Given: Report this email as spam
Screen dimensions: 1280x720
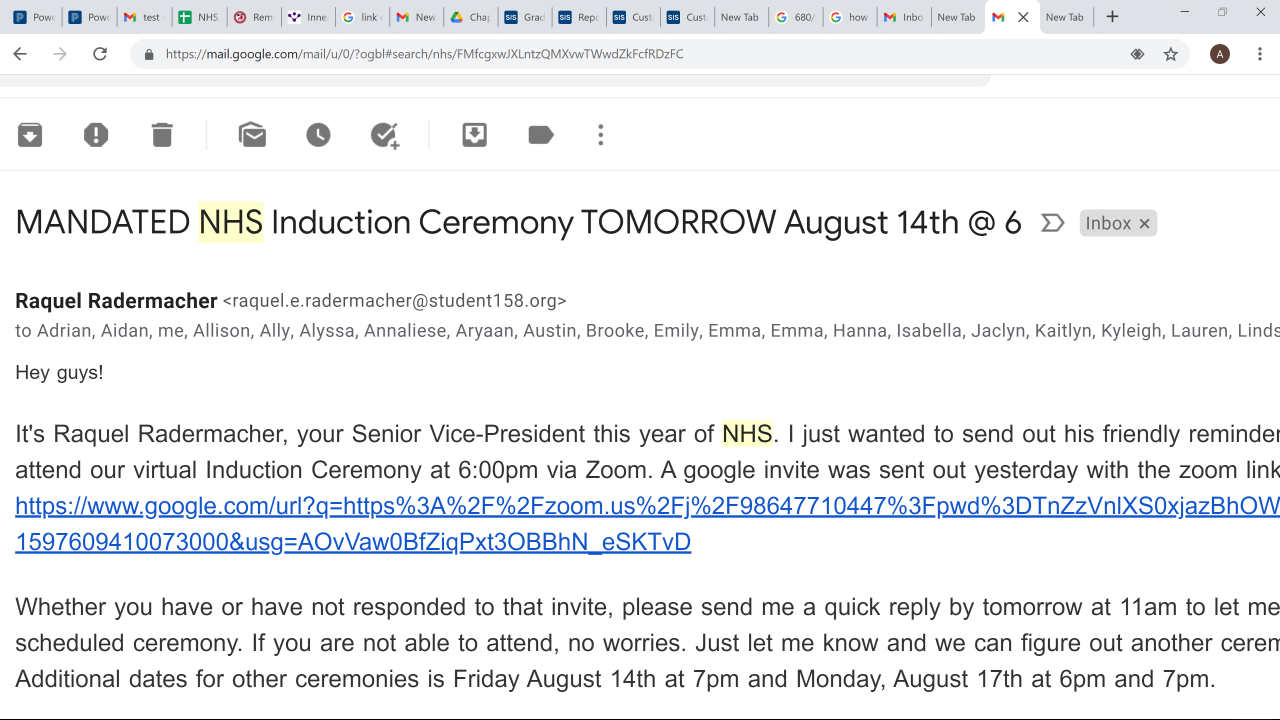Looking at the screenshot, I should [96, 135].
